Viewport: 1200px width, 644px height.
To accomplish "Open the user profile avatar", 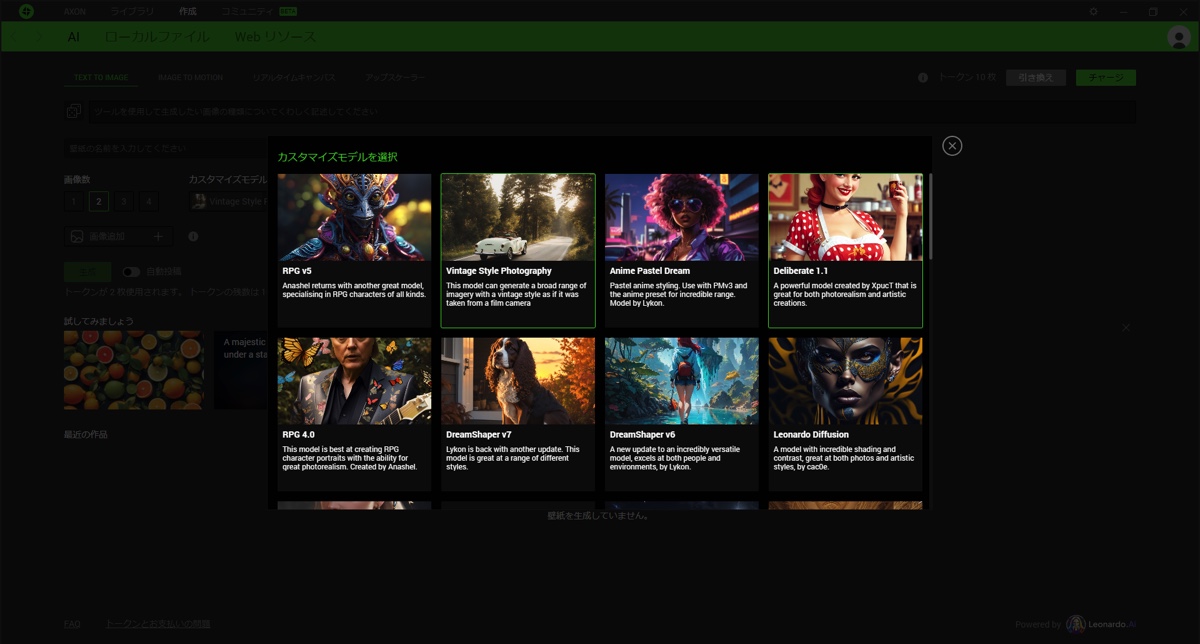I will 1178,37.
